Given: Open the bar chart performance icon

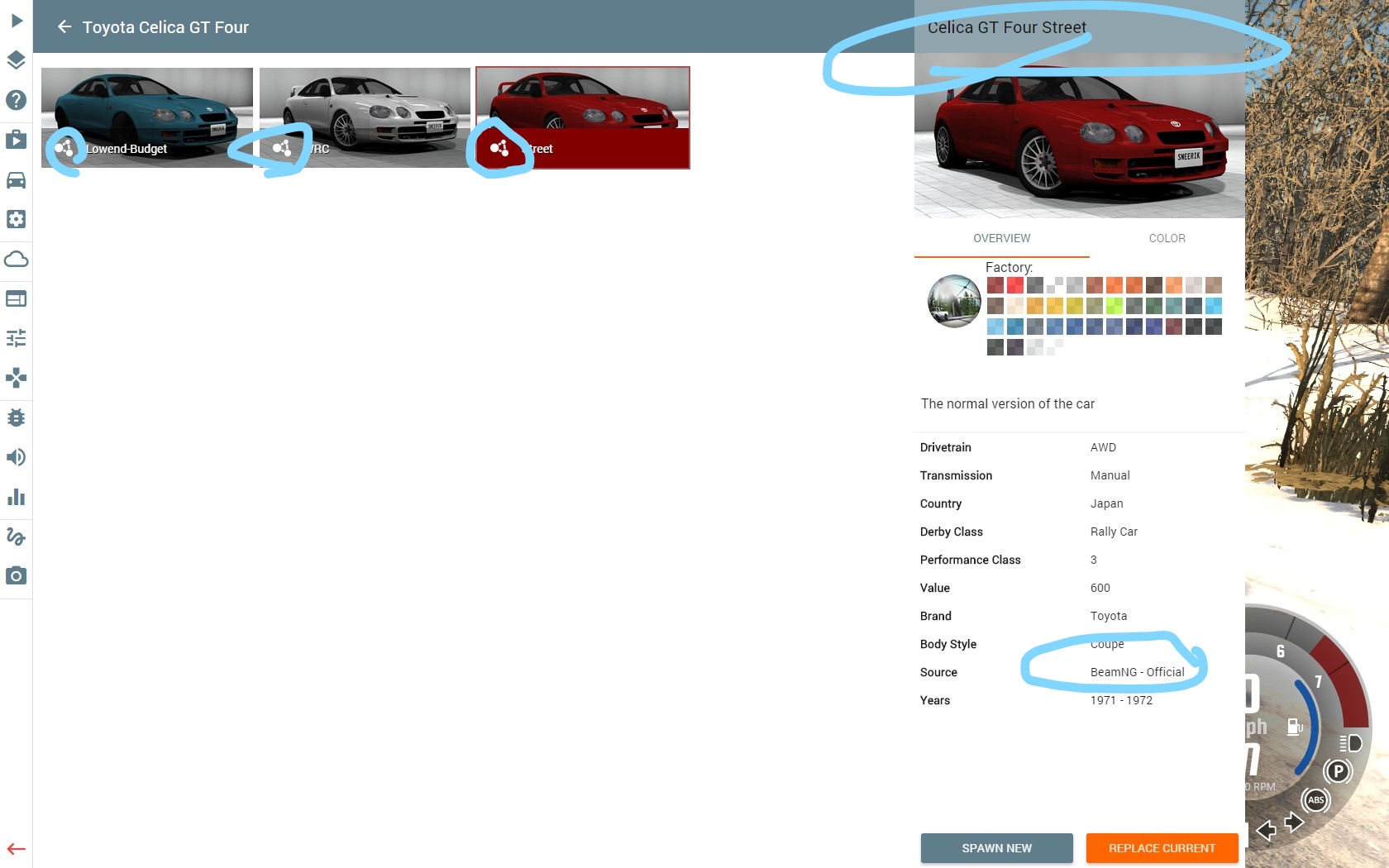Looking at the screenshot, I should coord(16,497).
